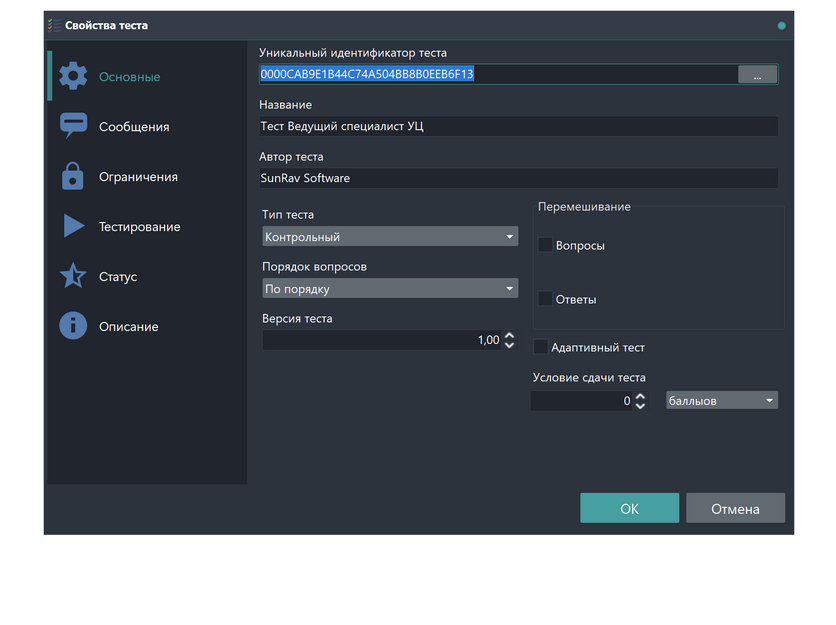836x625 pixels.
Task: Click the teal dot in title bar
Action: click(782, 26)
